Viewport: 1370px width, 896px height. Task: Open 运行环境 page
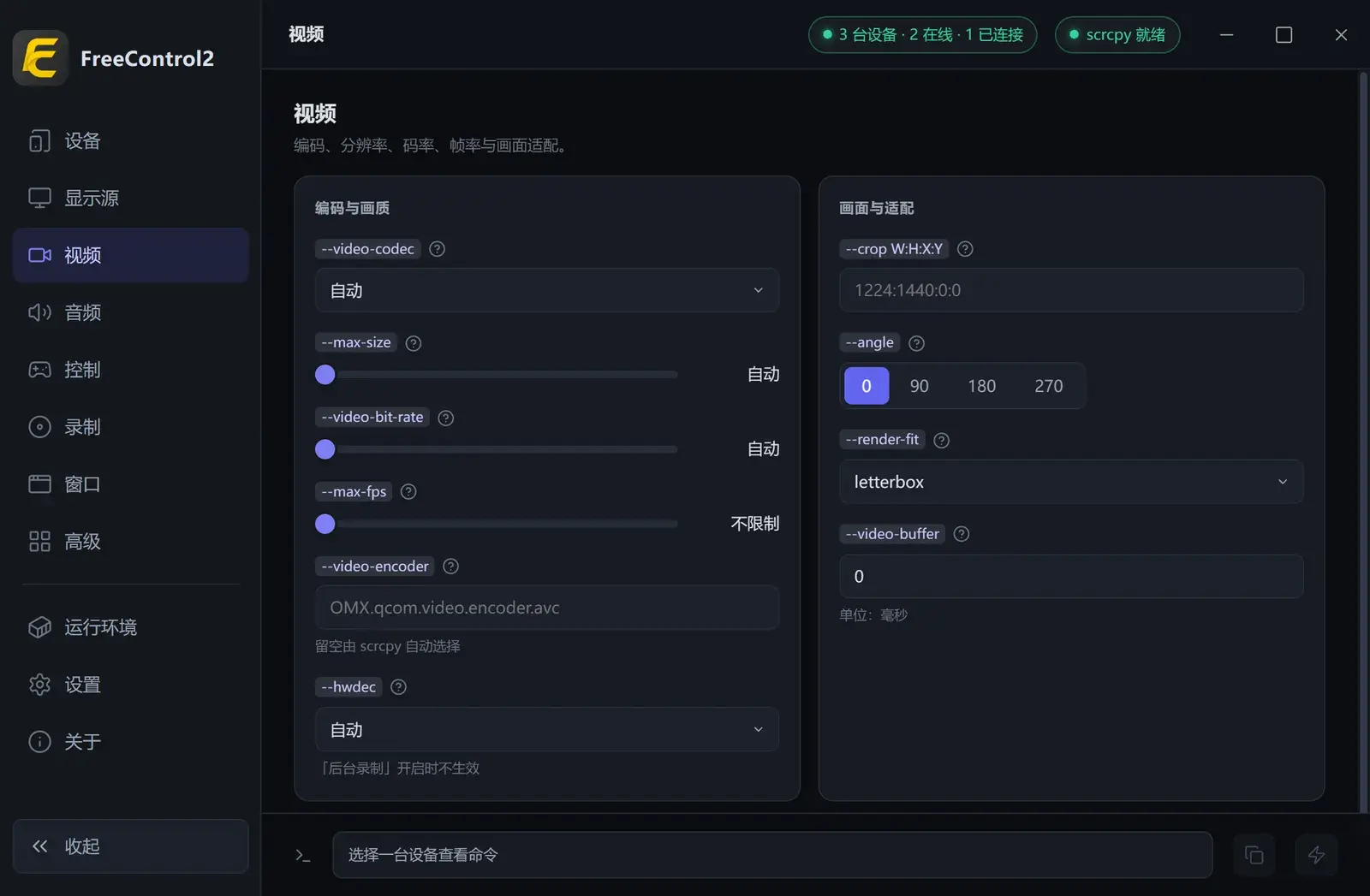click(131, 627)
